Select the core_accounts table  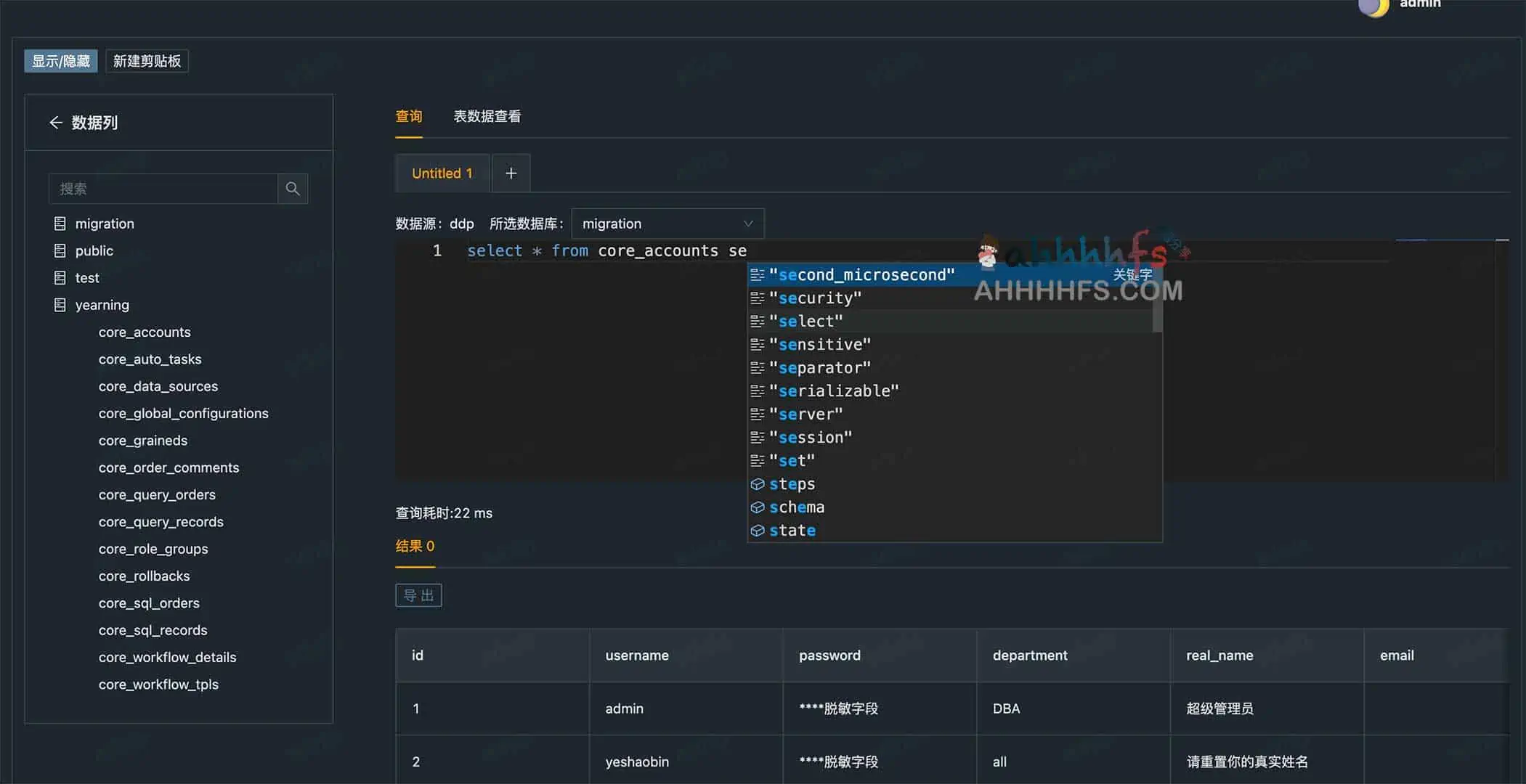[x=145, y=332]
